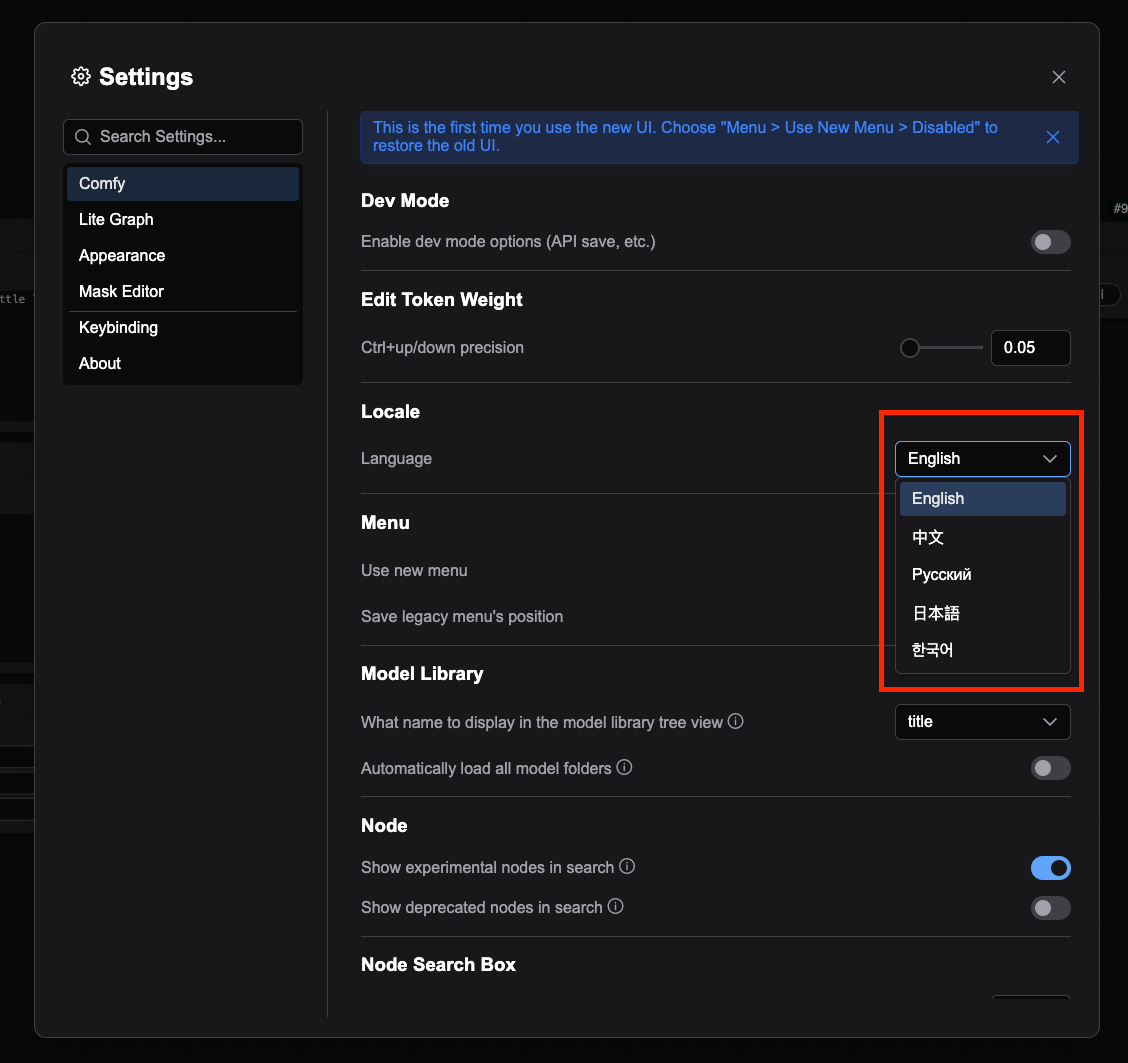Viewport: 1128px width, 1063px height.
Task: Turn on show deprecated nodes in search
Action: coord(1050,908)
